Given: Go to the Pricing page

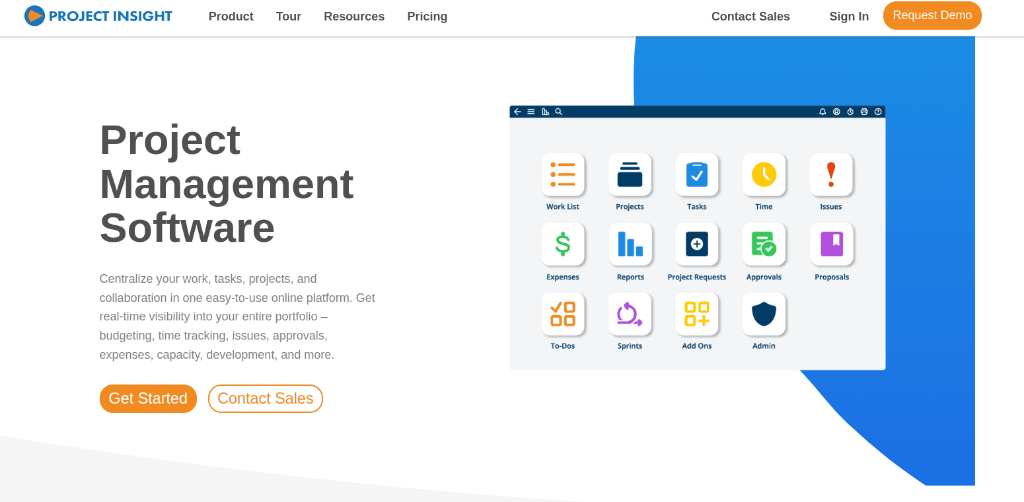Looking at the screenshot, I should coord(427,16).
